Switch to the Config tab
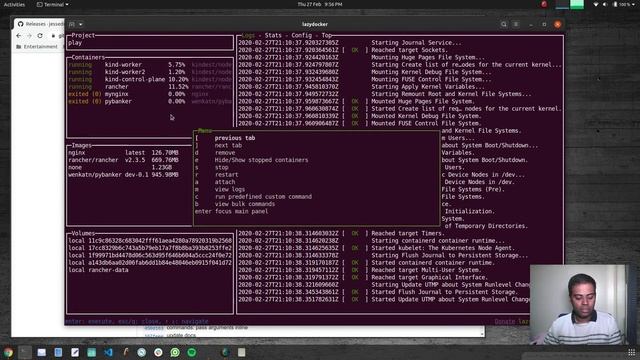 (x=302, y=36)
